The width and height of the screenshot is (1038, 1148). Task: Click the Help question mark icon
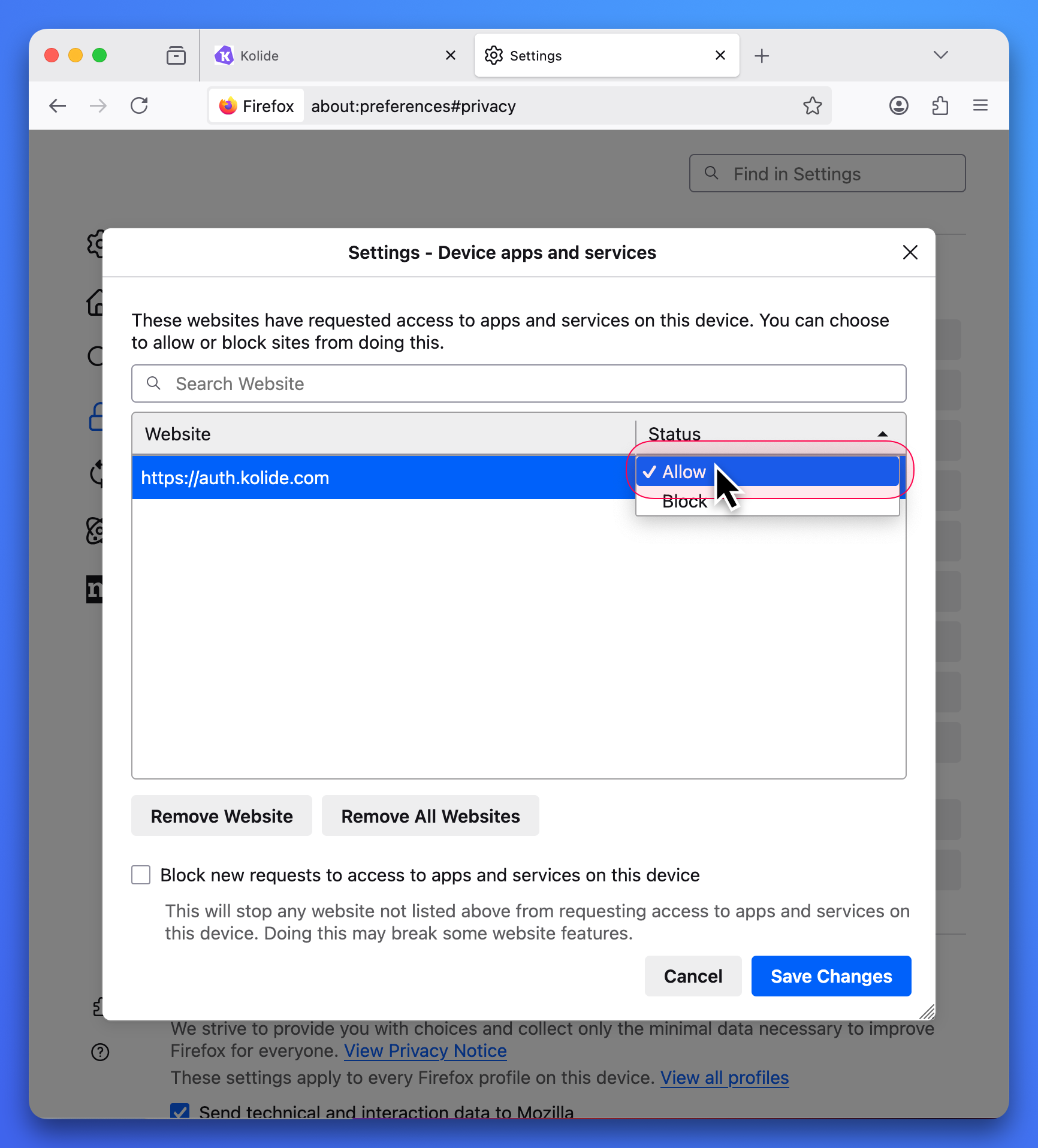(100, 1052)
